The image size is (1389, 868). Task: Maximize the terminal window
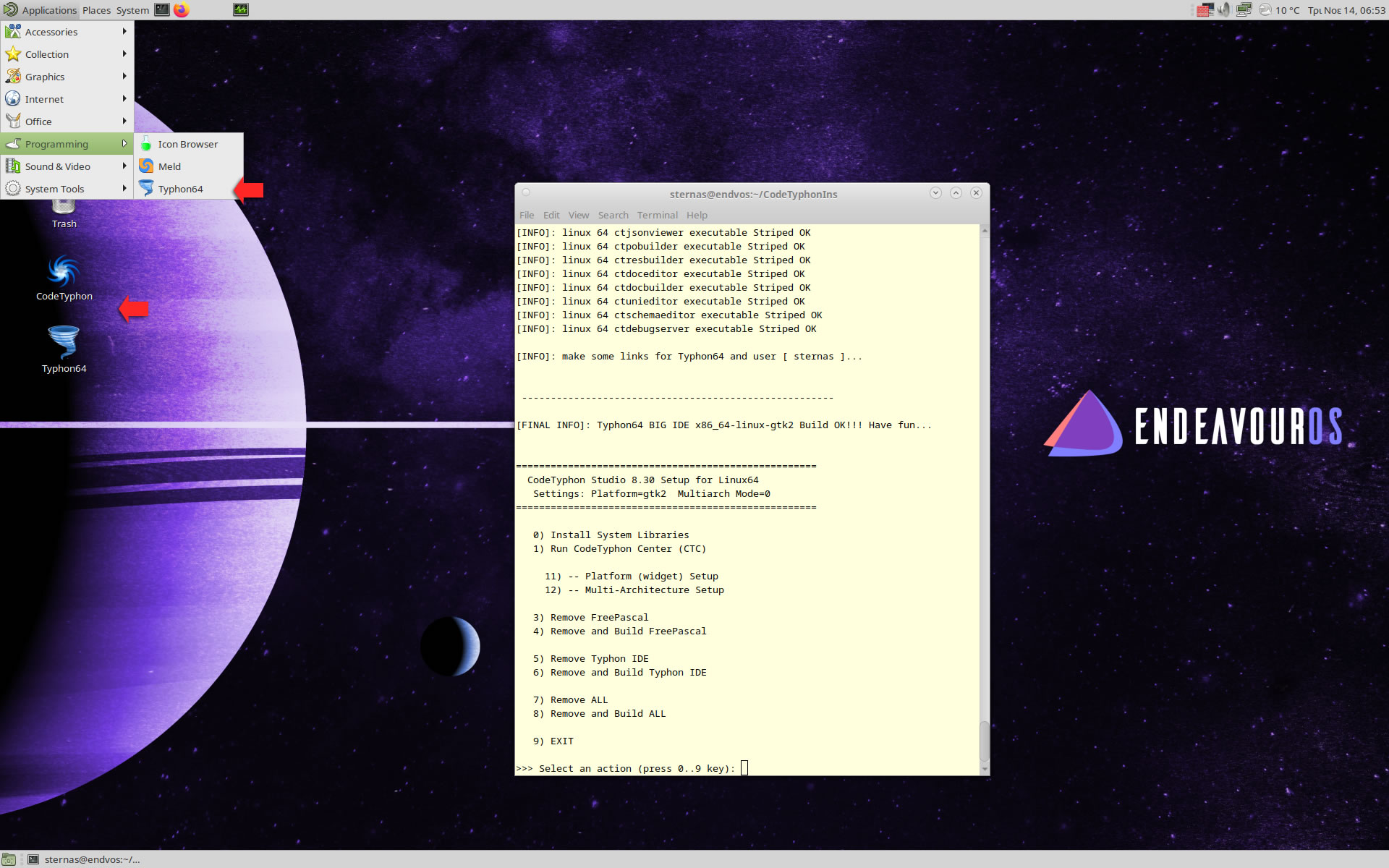[956, 192]
